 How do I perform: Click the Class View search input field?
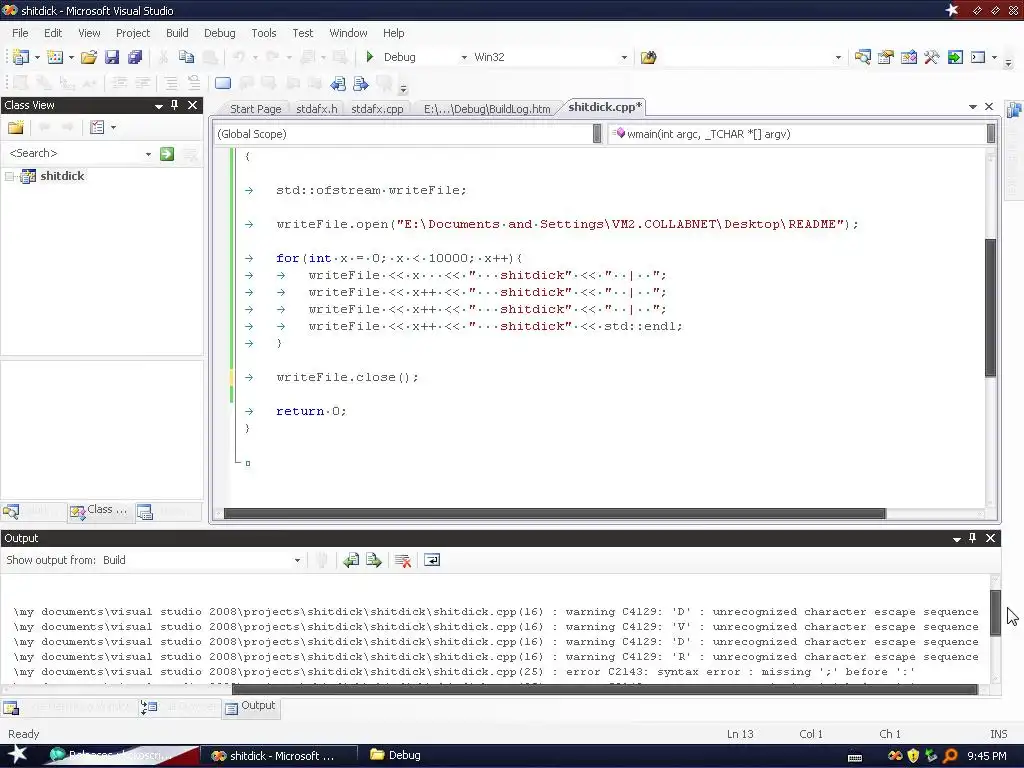(x=76, y=153)
